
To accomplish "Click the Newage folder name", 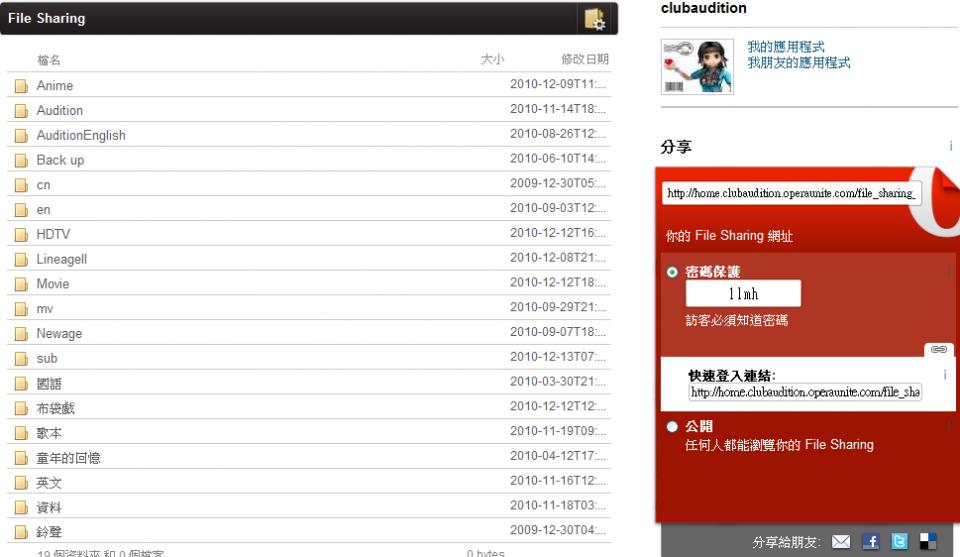I will [59, 334].
